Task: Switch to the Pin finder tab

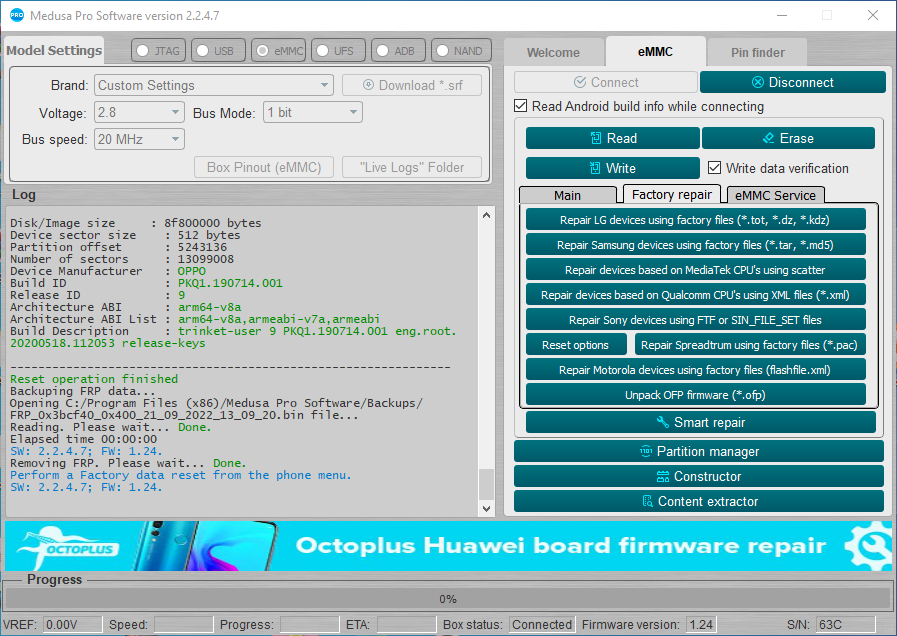Action: pyautogui.click(x=757, y=53)
